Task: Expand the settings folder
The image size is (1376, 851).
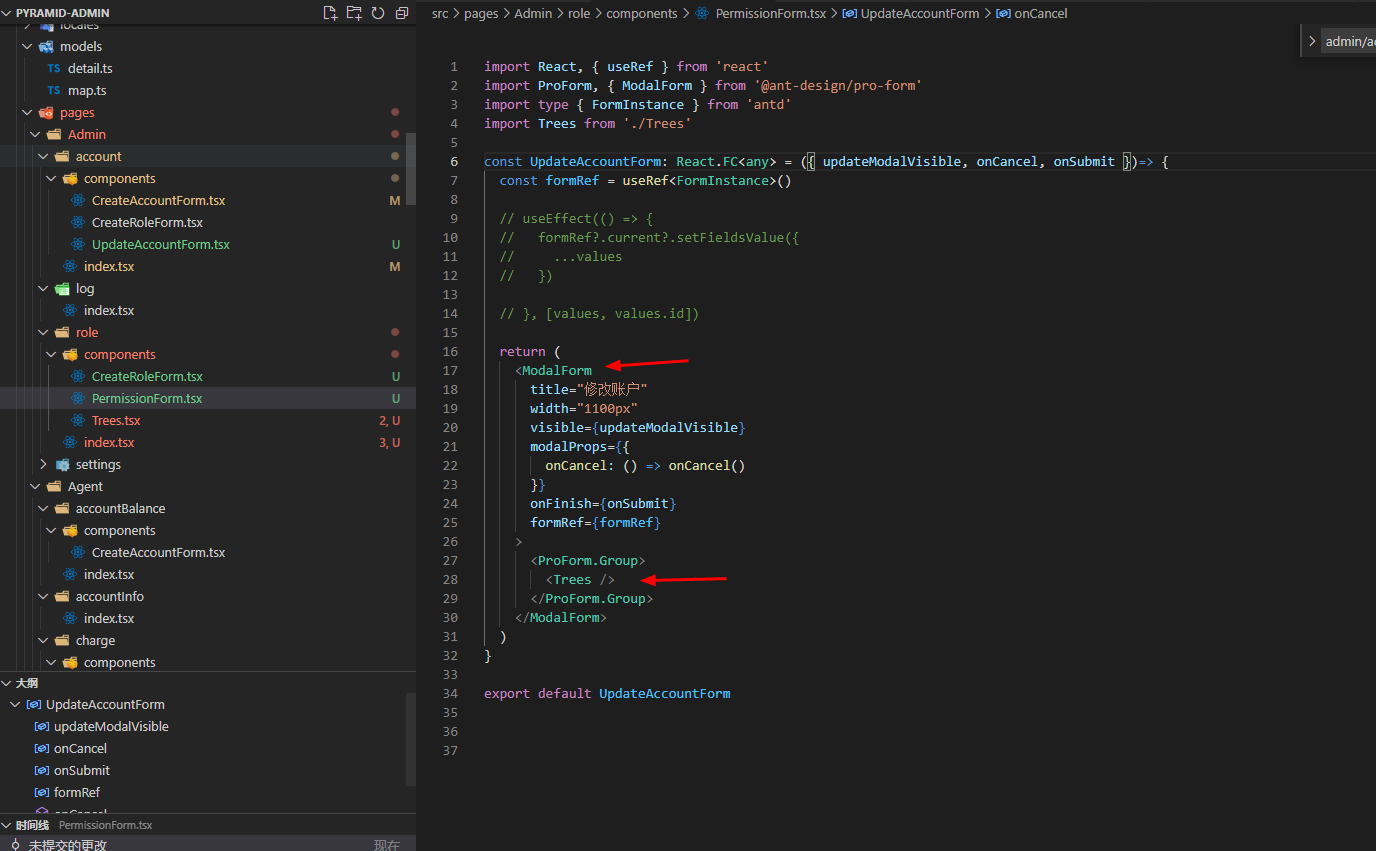Action: [42, 464]
